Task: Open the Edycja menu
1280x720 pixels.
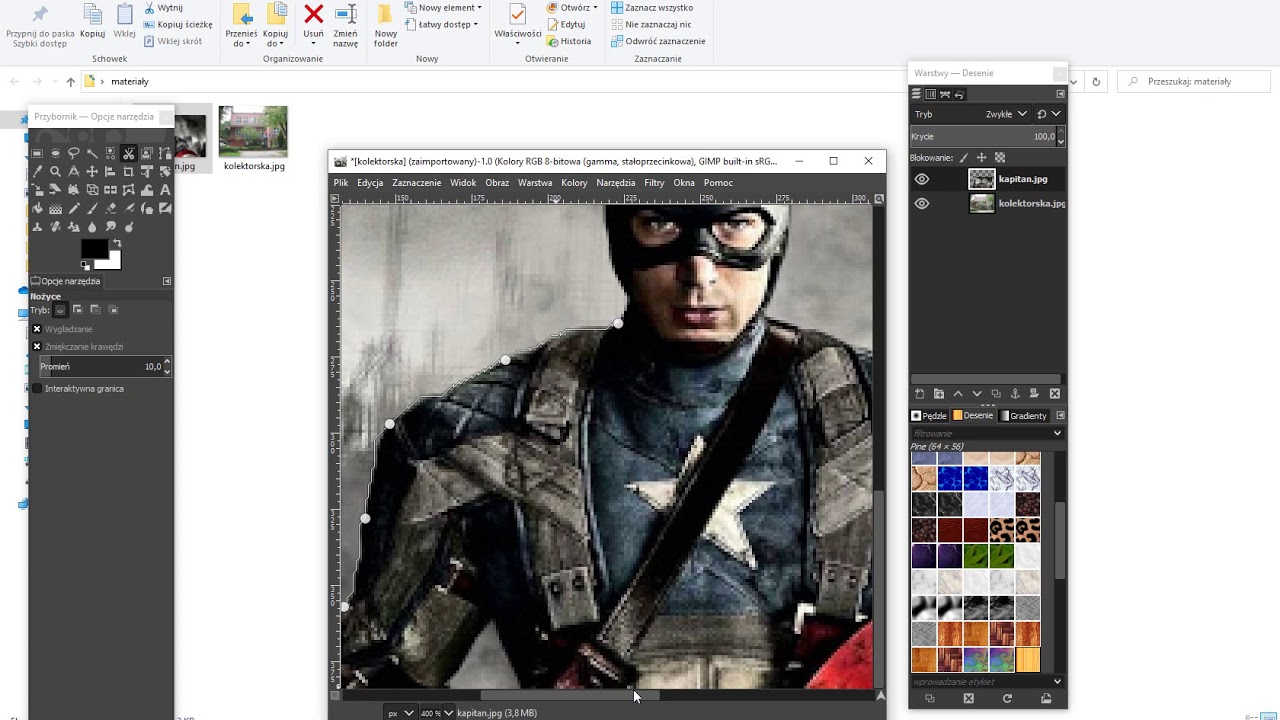Action: click(x=370, y=183)
